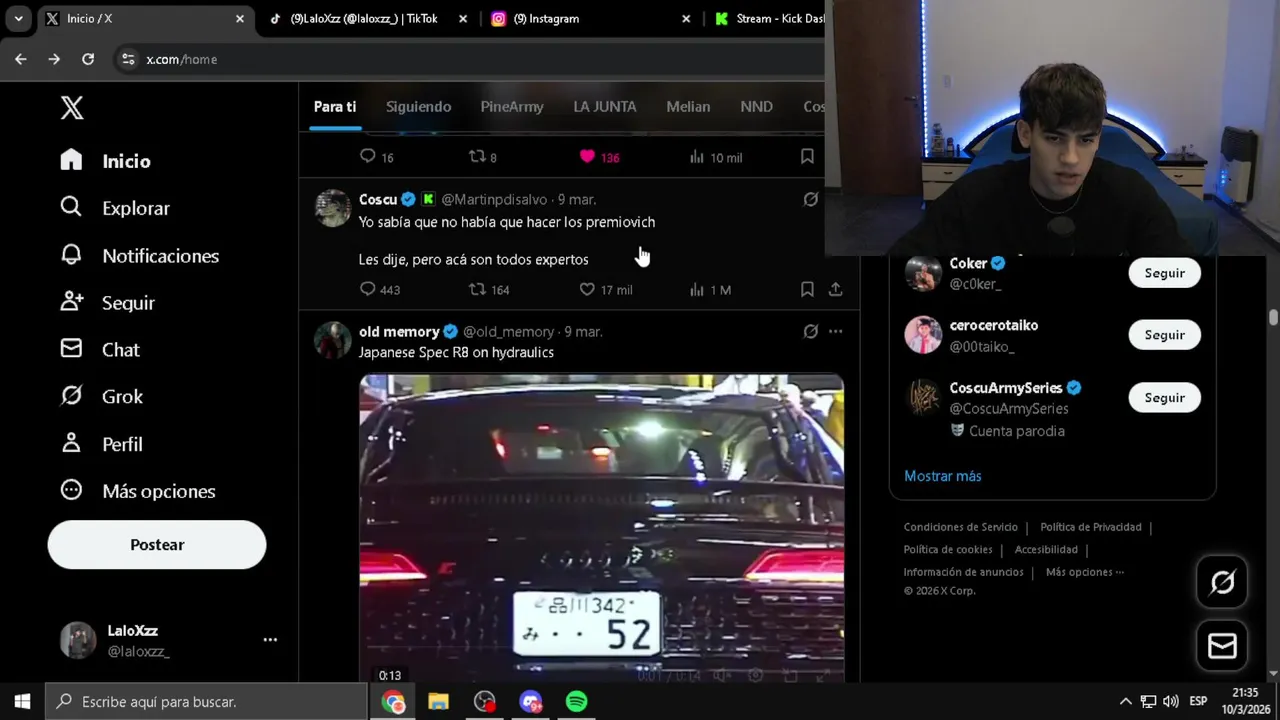The width and height of the screenshot is (1280, 720).
Task: Click Mostrar más link
Action: (x=943, y=476)
